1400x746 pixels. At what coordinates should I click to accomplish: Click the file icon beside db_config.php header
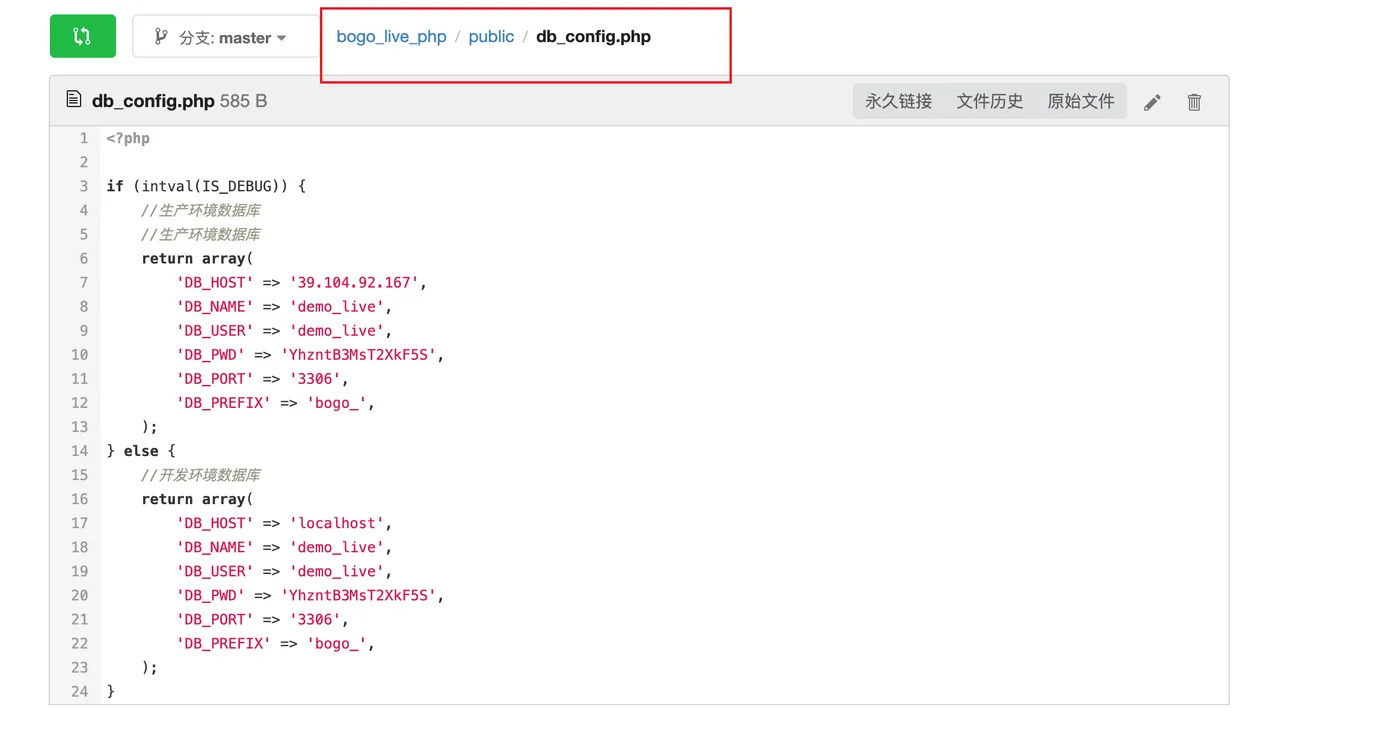pos(73,100)
